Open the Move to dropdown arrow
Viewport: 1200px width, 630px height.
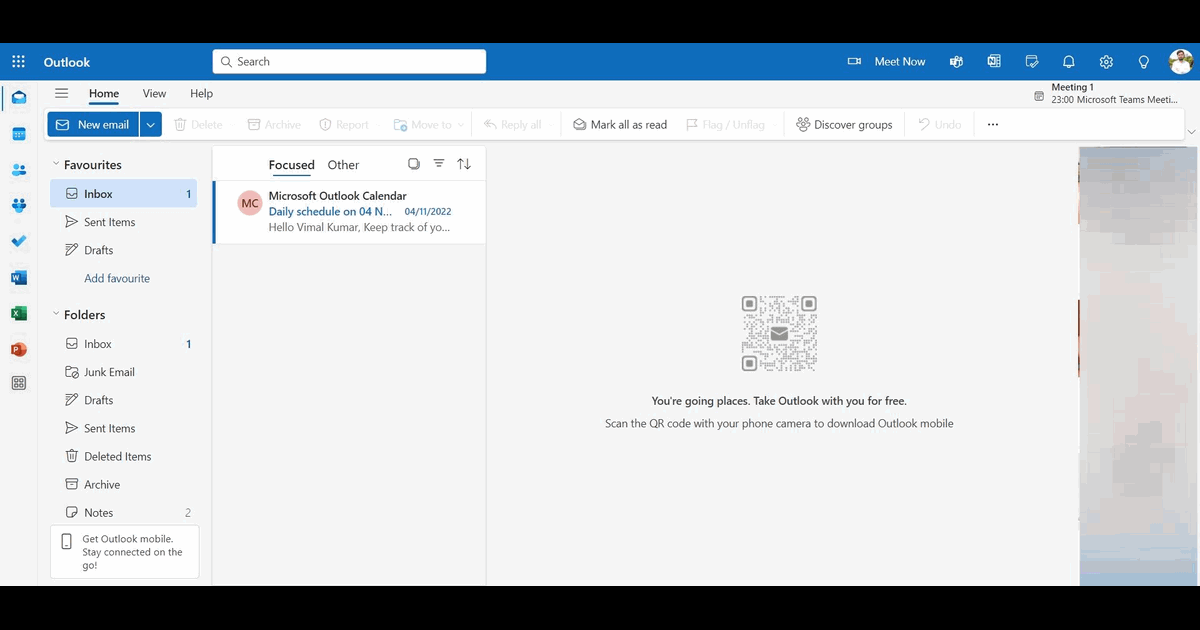[460, 125]
